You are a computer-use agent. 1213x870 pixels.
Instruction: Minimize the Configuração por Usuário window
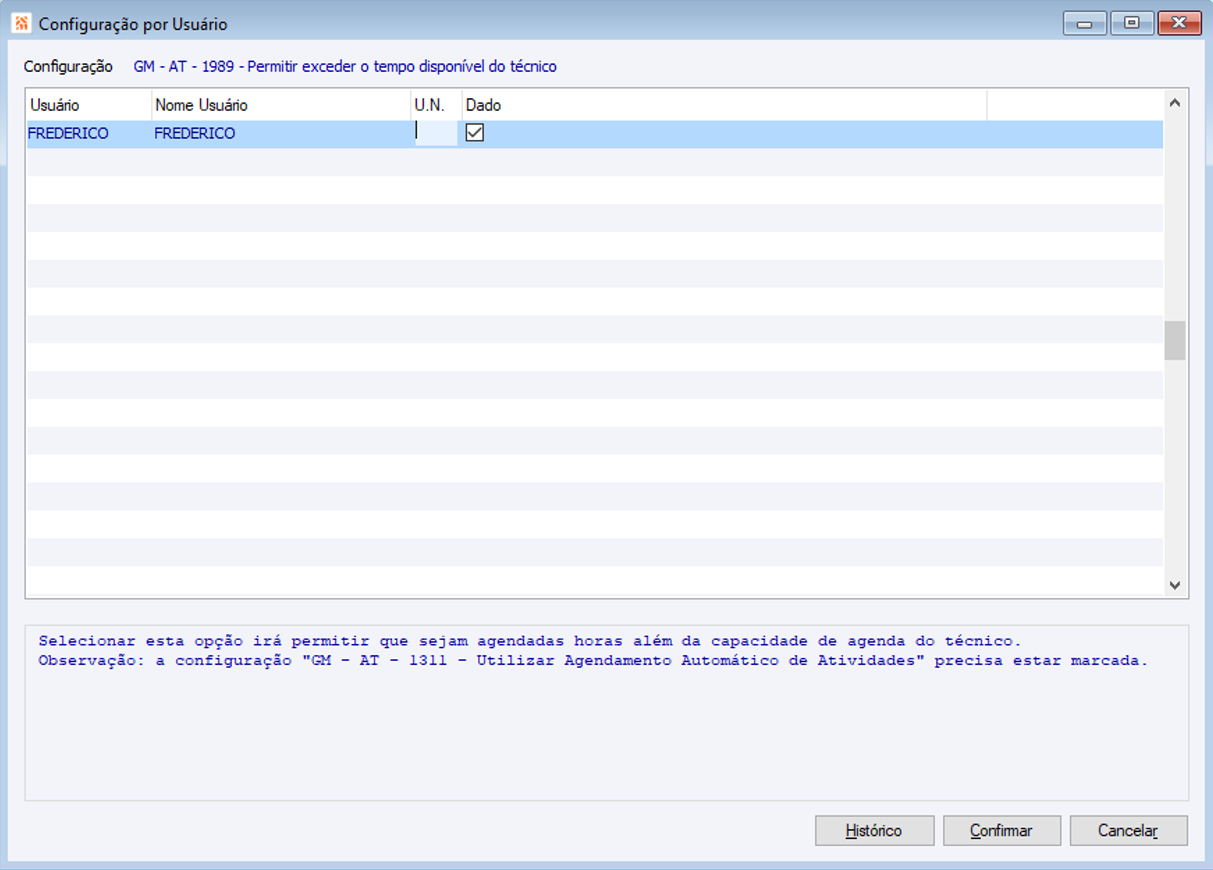[x=1084, y=23]
